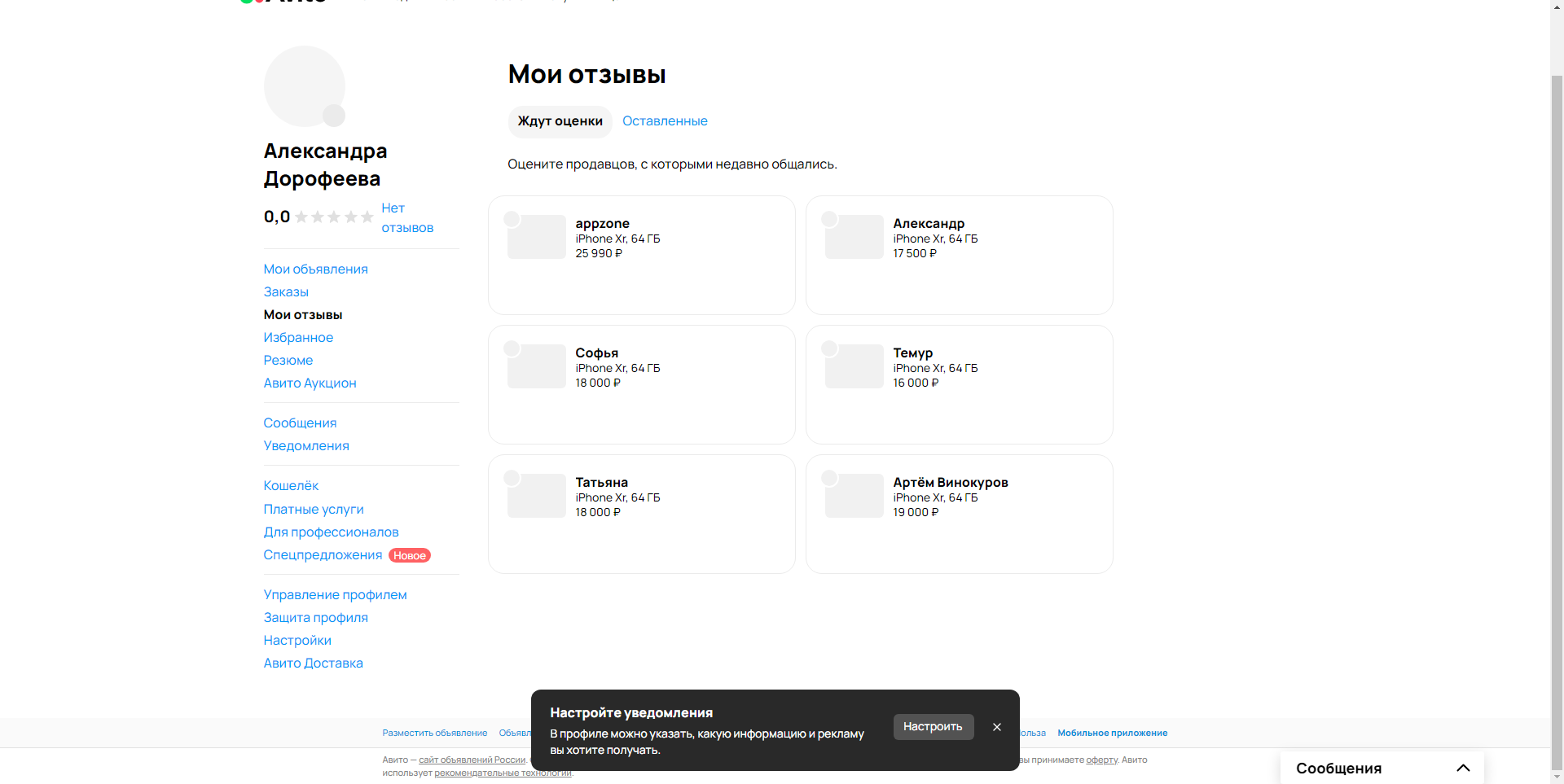Click the Софья listing thumbnail
The width and height of the screenshot is (1564, 784).
pos(537,366)
